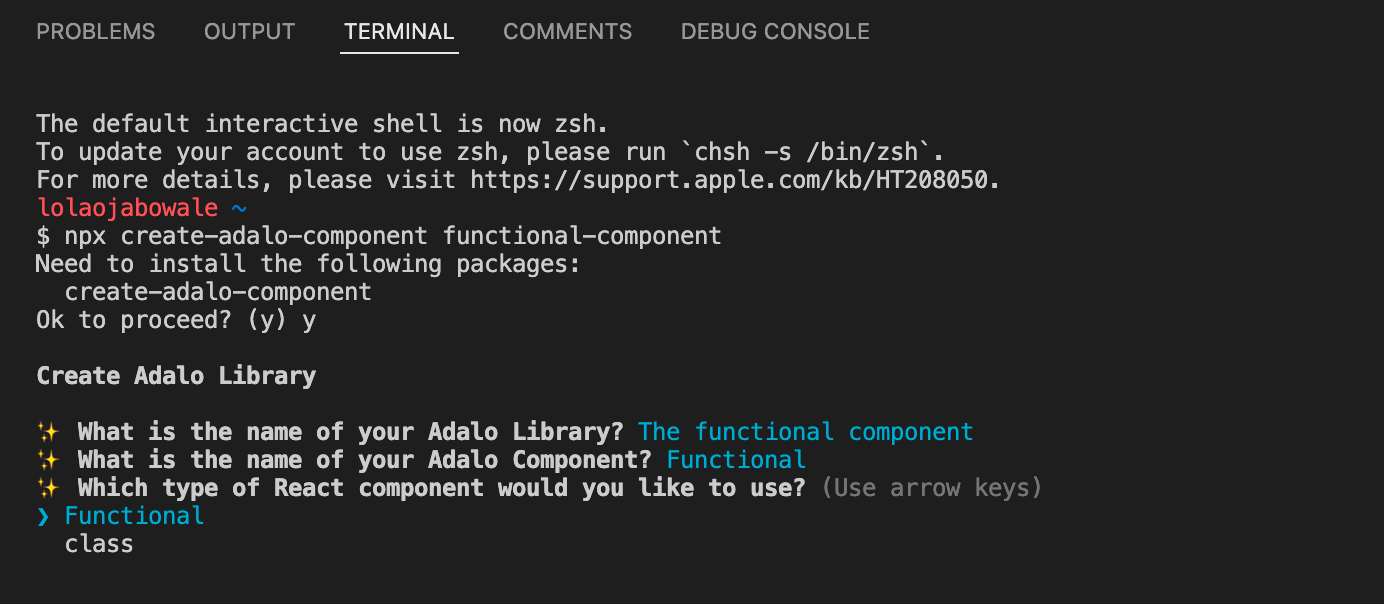Click "The functional component" library name answer
1384x604 pixels.
click(x=805, y=432)
